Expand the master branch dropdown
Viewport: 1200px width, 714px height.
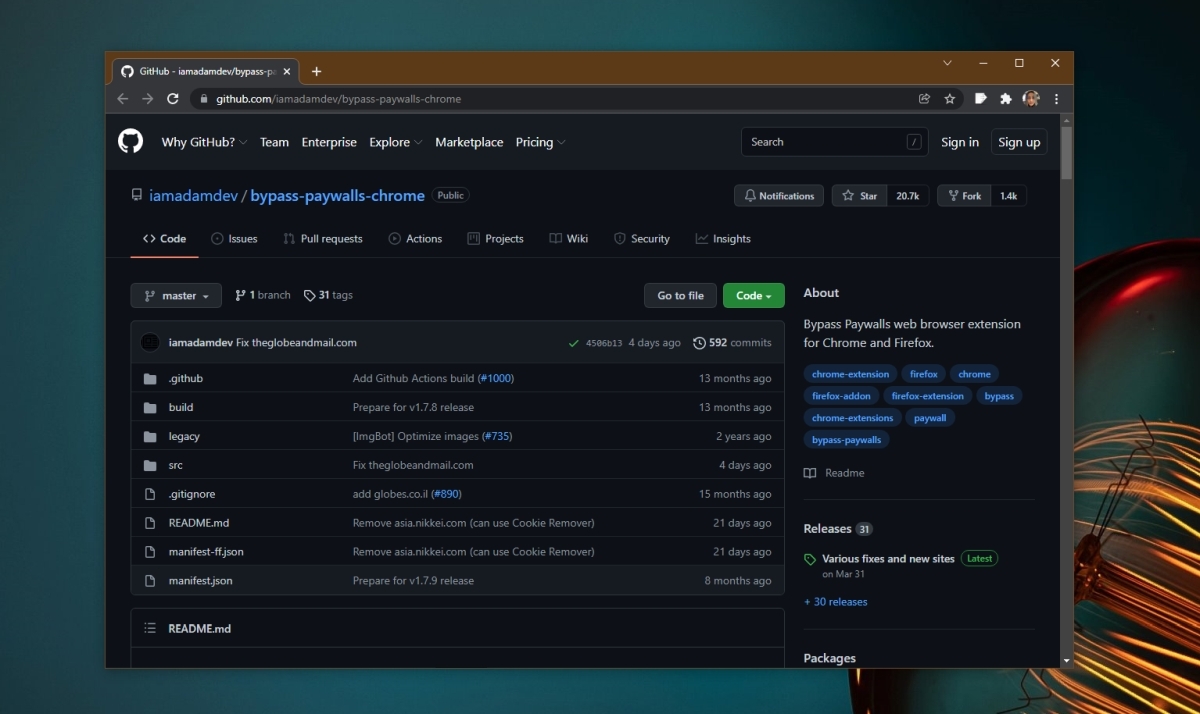point(176,296)
